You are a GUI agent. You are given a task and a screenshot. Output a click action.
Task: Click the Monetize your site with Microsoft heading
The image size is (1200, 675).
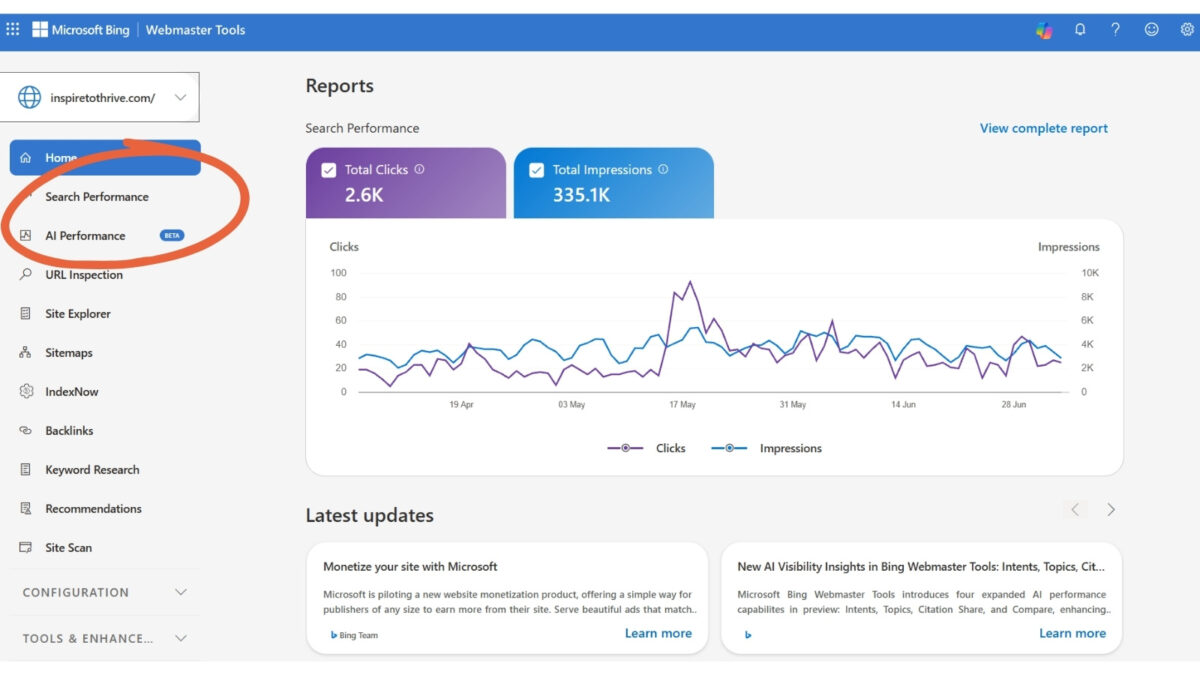(410, 566)
